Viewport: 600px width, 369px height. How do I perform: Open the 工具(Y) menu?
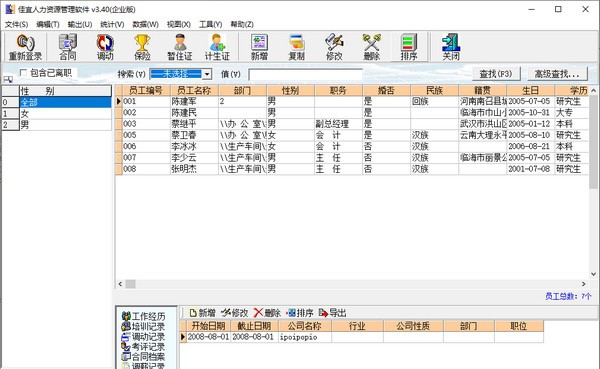tap(210, 24)
